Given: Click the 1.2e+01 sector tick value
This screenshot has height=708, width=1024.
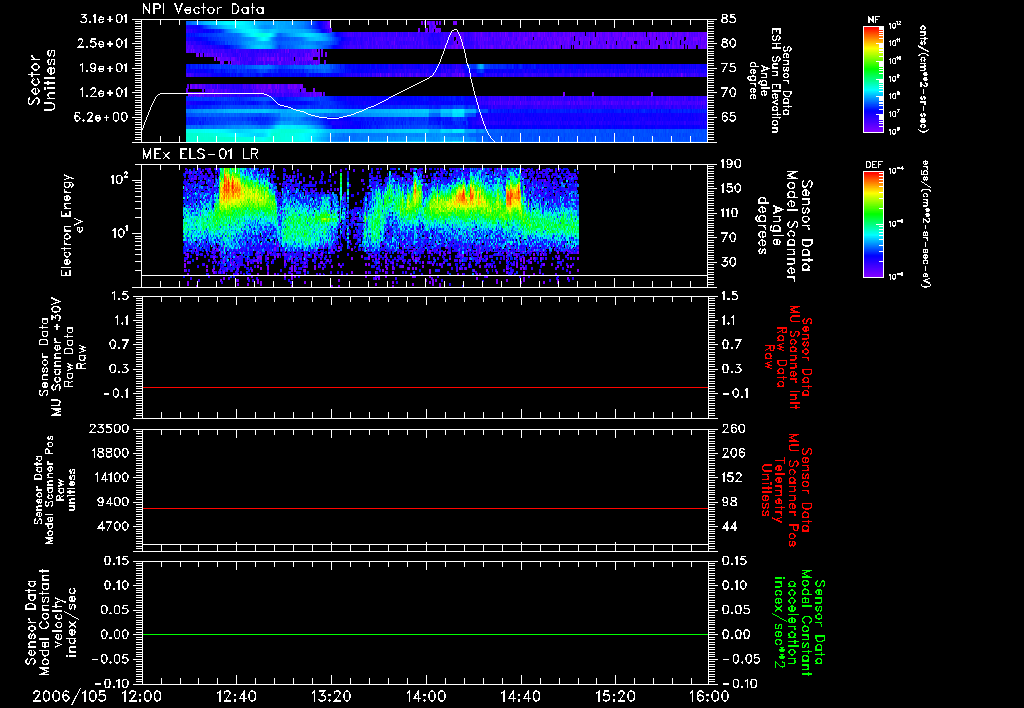Looking at the screenshot, I should (104, 93).
